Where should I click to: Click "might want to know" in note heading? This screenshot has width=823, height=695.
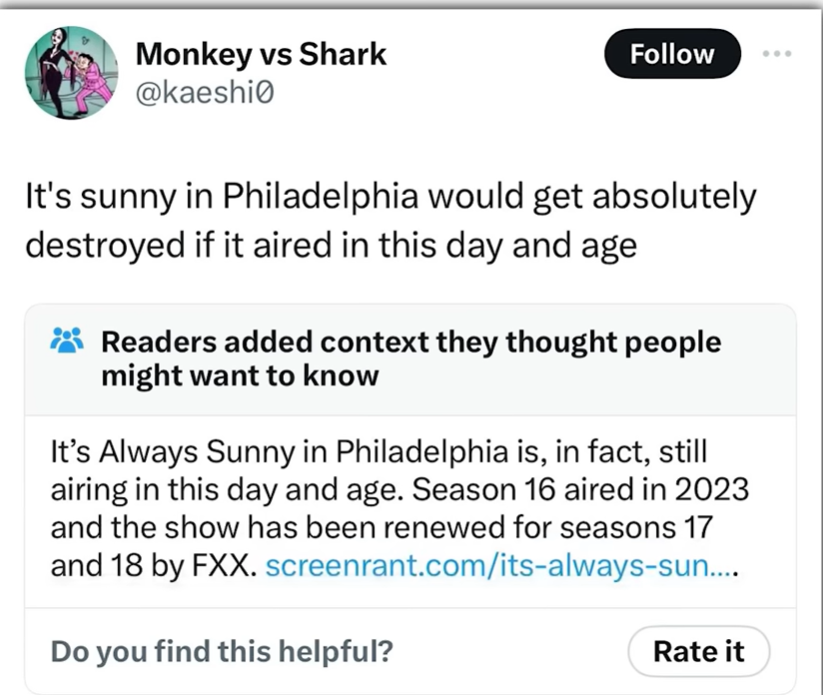(x=240, y=376)
